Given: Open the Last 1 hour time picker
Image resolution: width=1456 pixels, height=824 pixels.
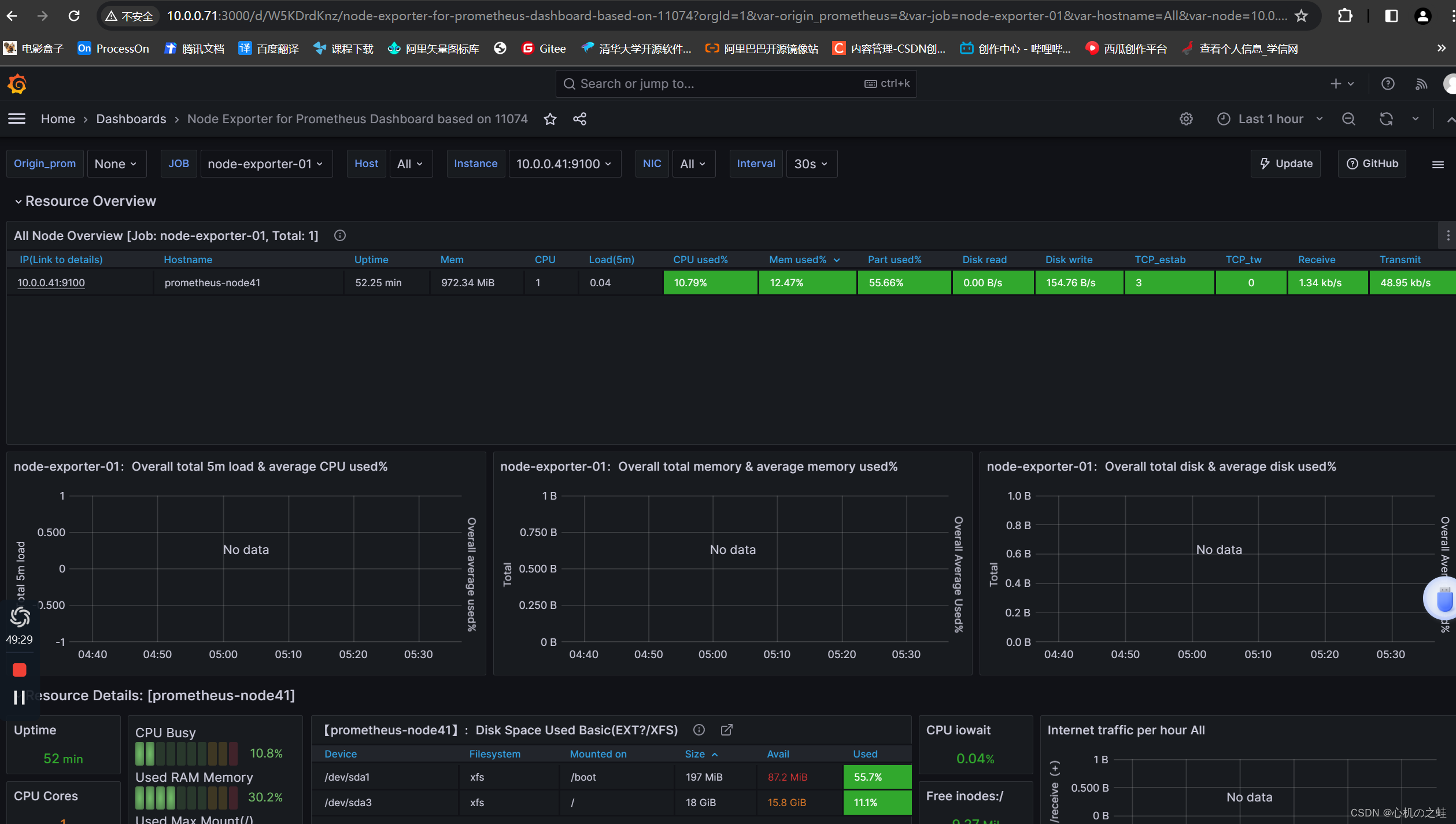Looking at the screenshot, I should coord(1270,119).
